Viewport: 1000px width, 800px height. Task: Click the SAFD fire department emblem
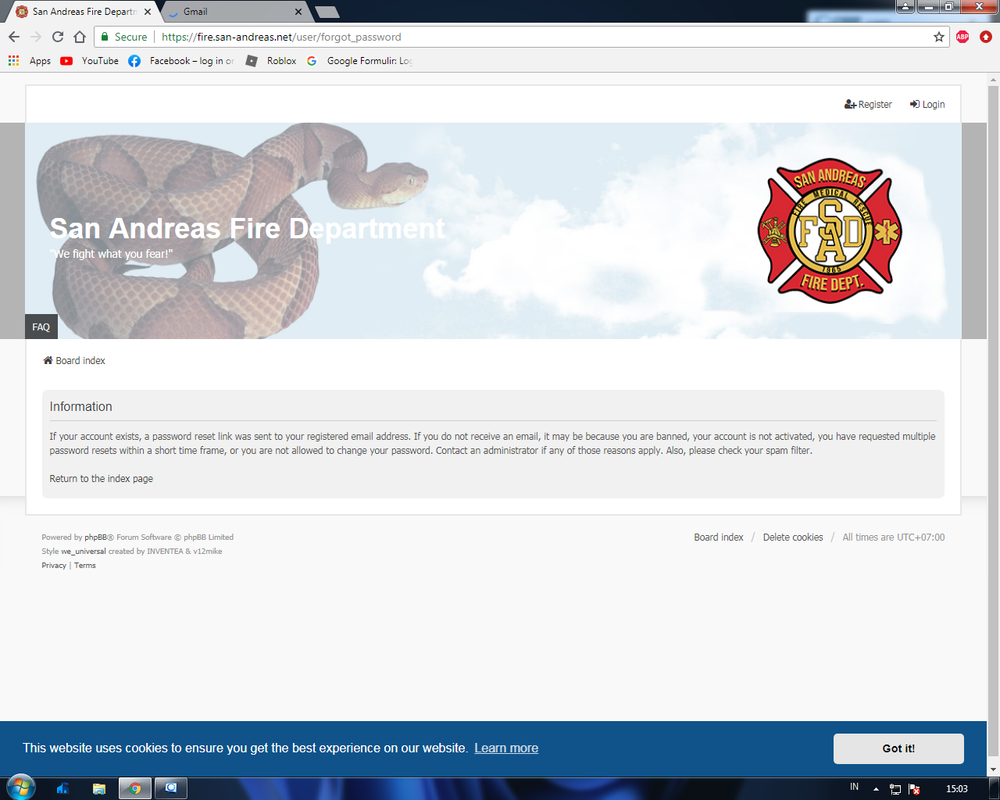coord(829,230)
